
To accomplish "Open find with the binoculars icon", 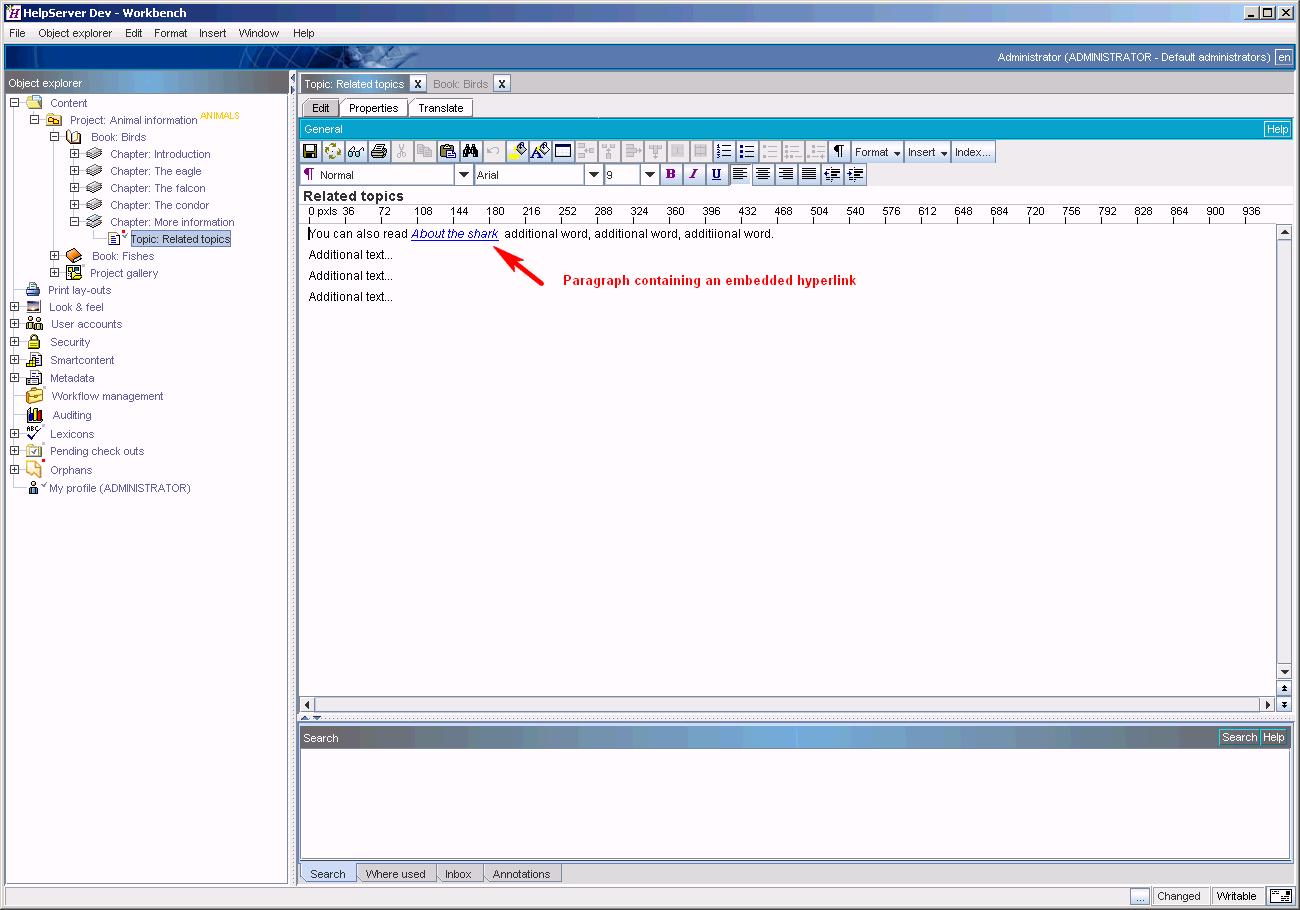I will coord(471,152).
